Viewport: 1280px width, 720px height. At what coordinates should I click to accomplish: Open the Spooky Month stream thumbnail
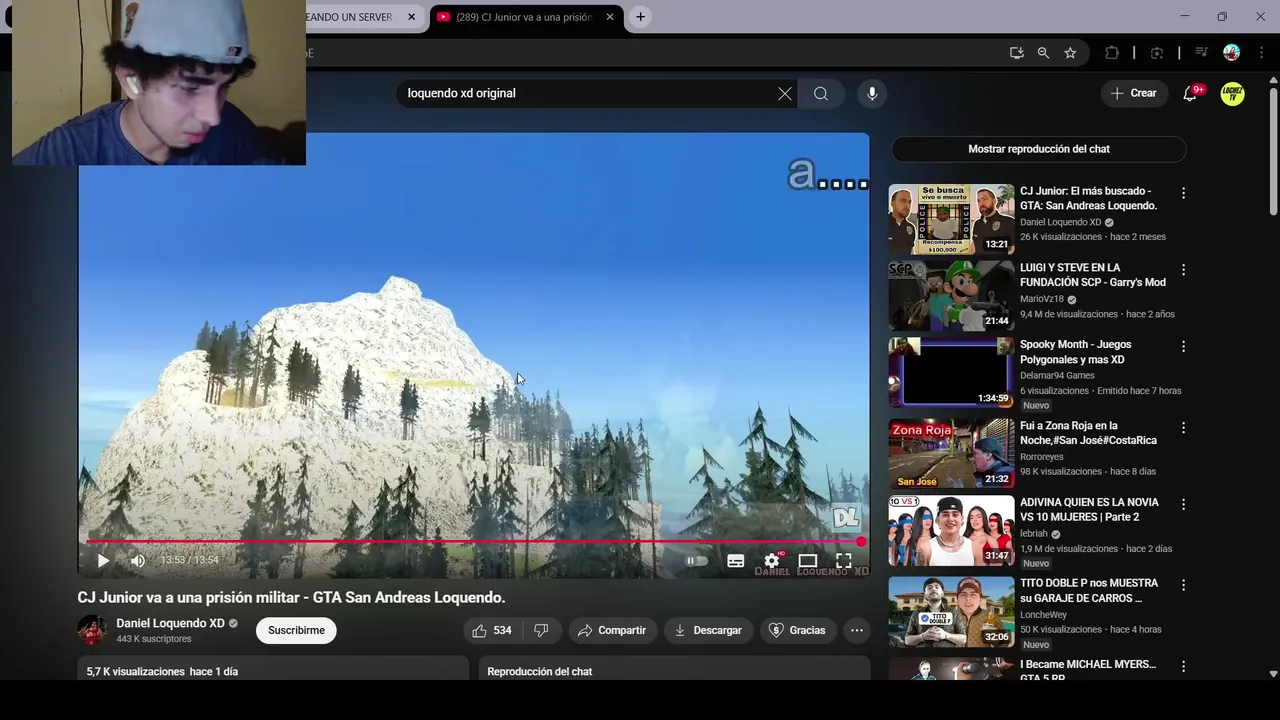point(951,372)
